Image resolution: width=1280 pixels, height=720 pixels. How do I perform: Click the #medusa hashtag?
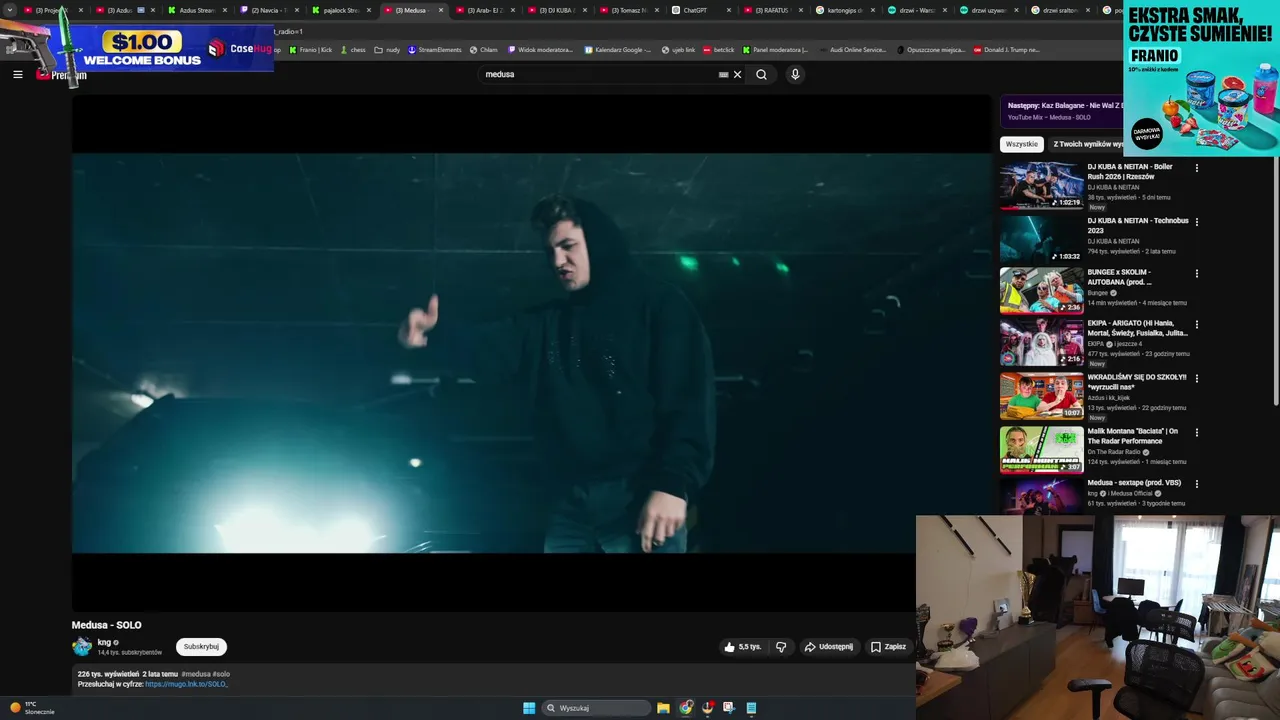(x=195, y=674)
